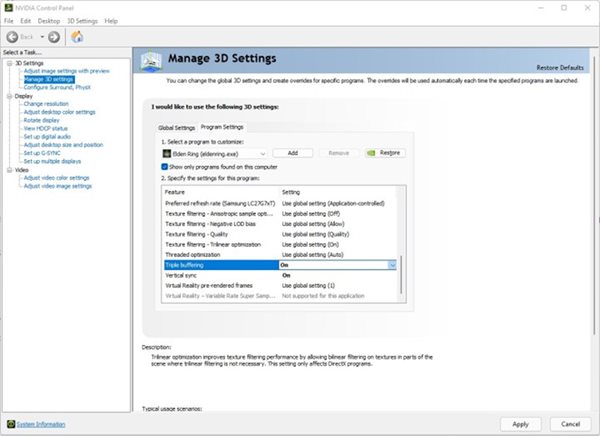
Task: Click the NVIDIA Control Panel title icon
Action: coord(8,8)
